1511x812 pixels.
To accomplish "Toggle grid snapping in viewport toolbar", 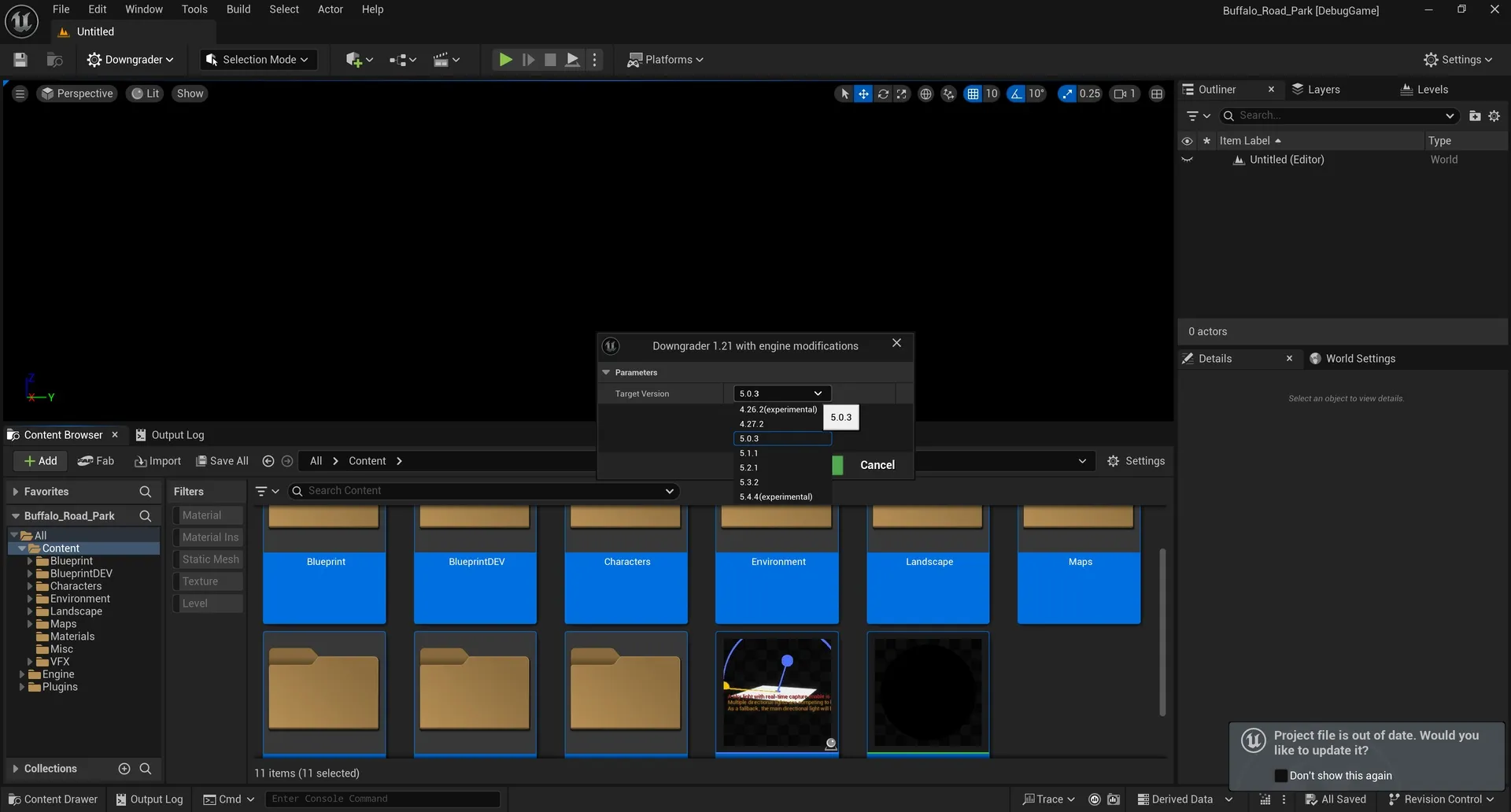I will point(973,94).
